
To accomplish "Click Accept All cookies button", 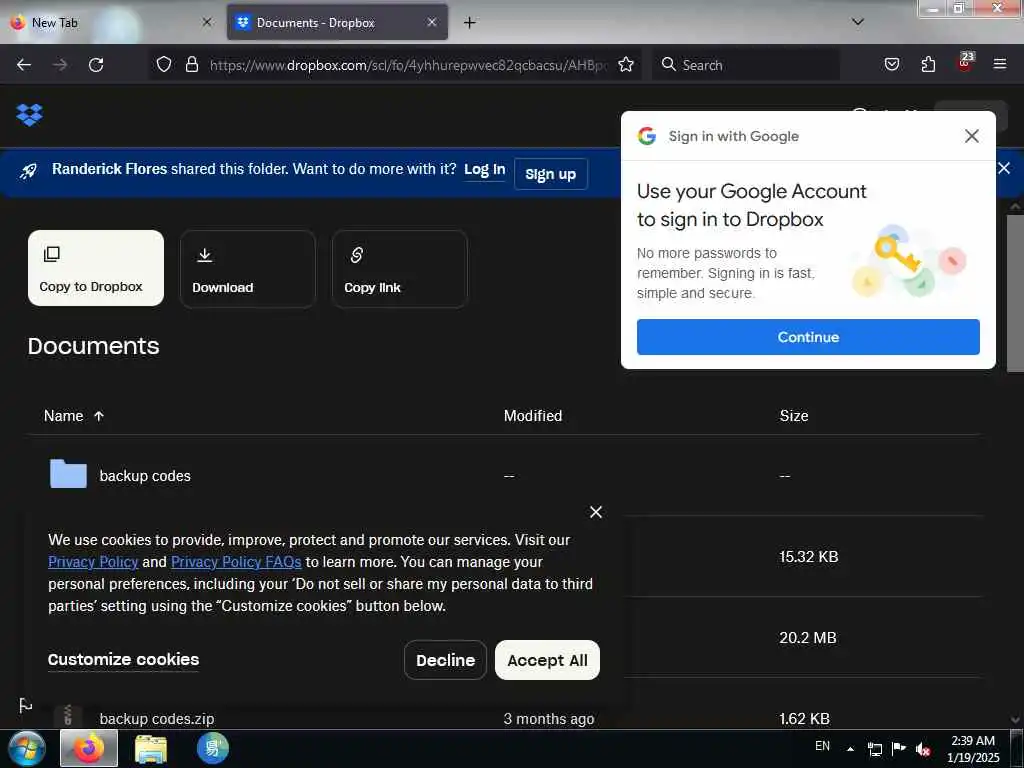I will (547, 660).
